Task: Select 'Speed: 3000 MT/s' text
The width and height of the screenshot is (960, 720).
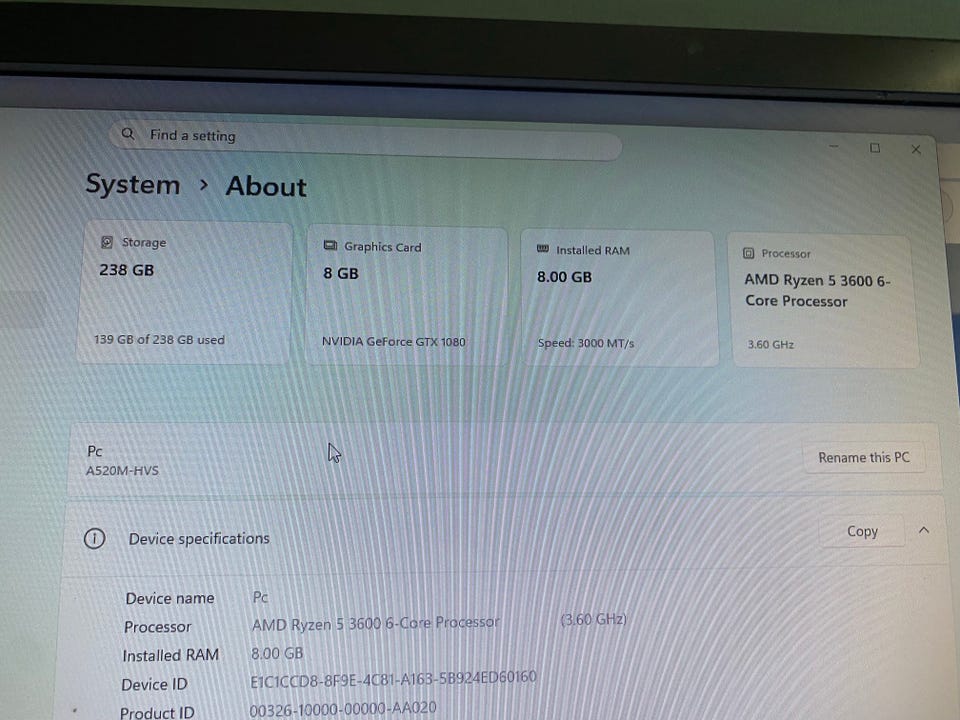Action: coord(586,343)
